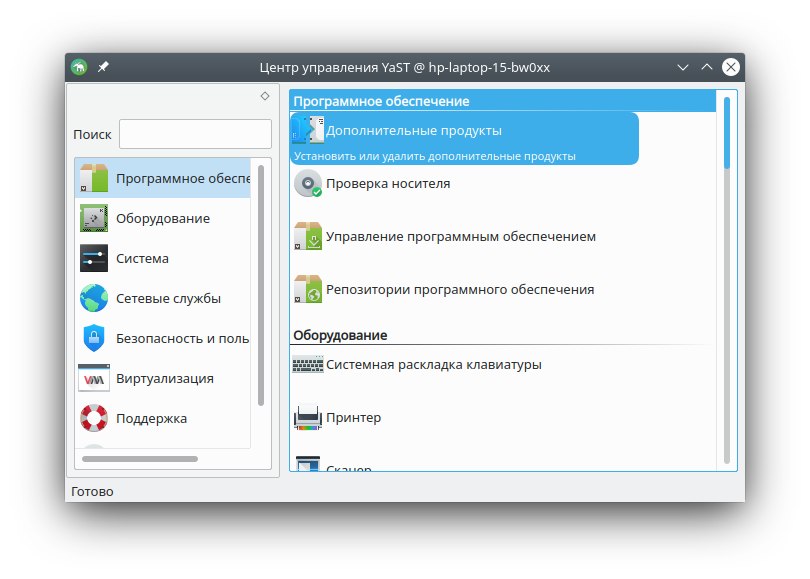
Task: Click the Виртуализация VM icon
Action: click(94, 378)
